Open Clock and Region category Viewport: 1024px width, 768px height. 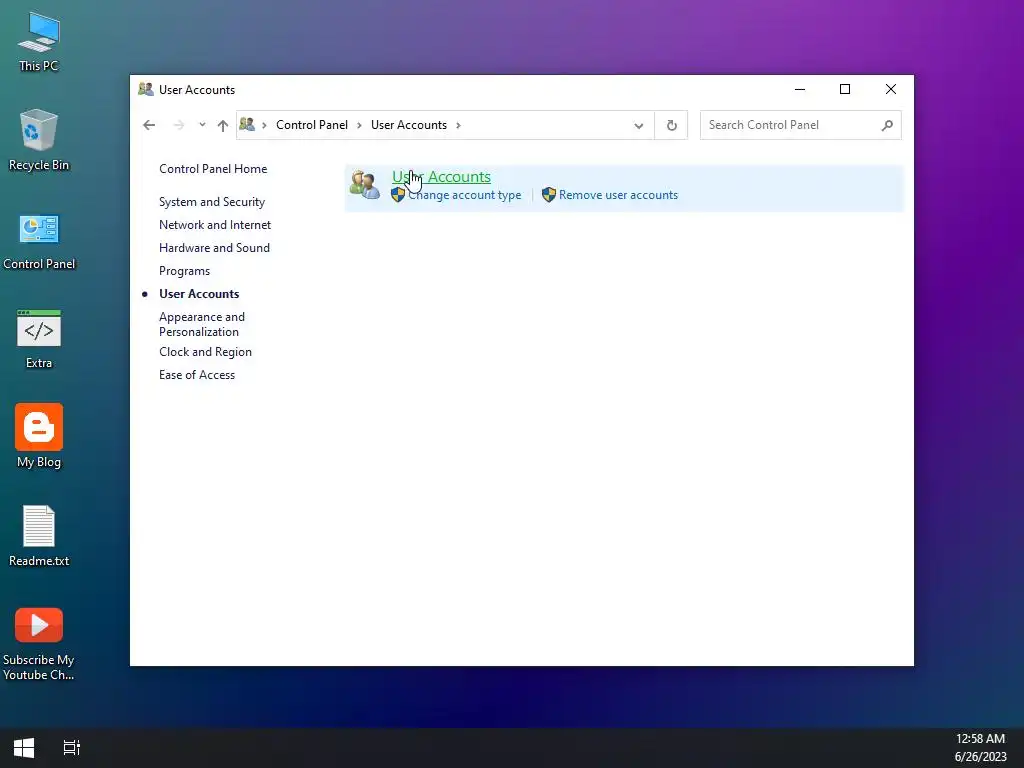pyautogui.click(x=205, y=351)
